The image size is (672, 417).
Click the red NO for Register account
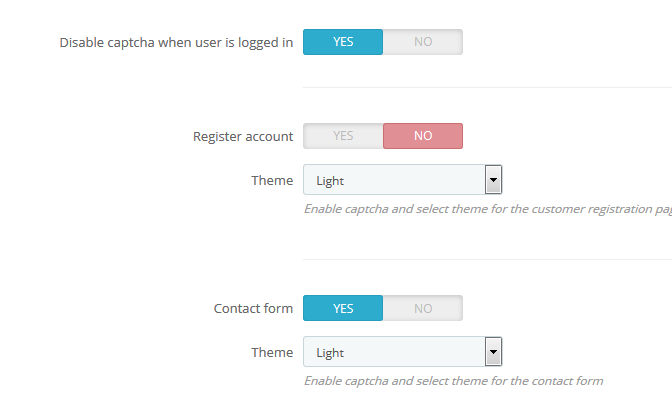click(x=423, y=136)
